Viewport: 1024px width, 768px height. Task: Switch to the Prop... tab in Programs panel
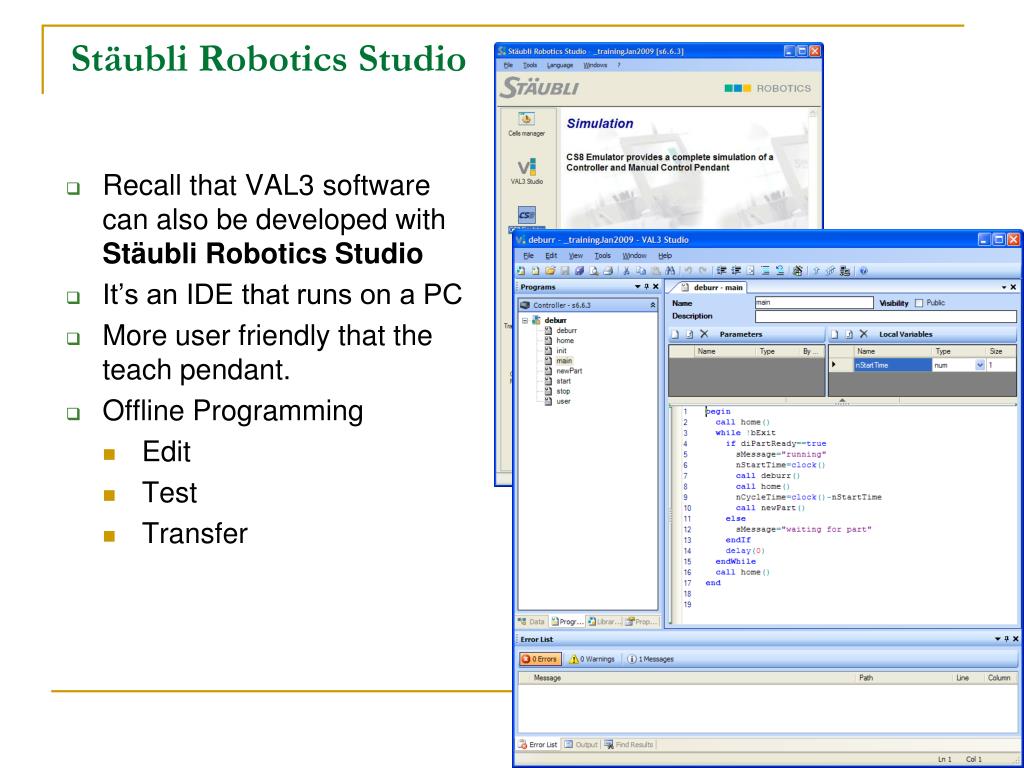pos(641,622)
